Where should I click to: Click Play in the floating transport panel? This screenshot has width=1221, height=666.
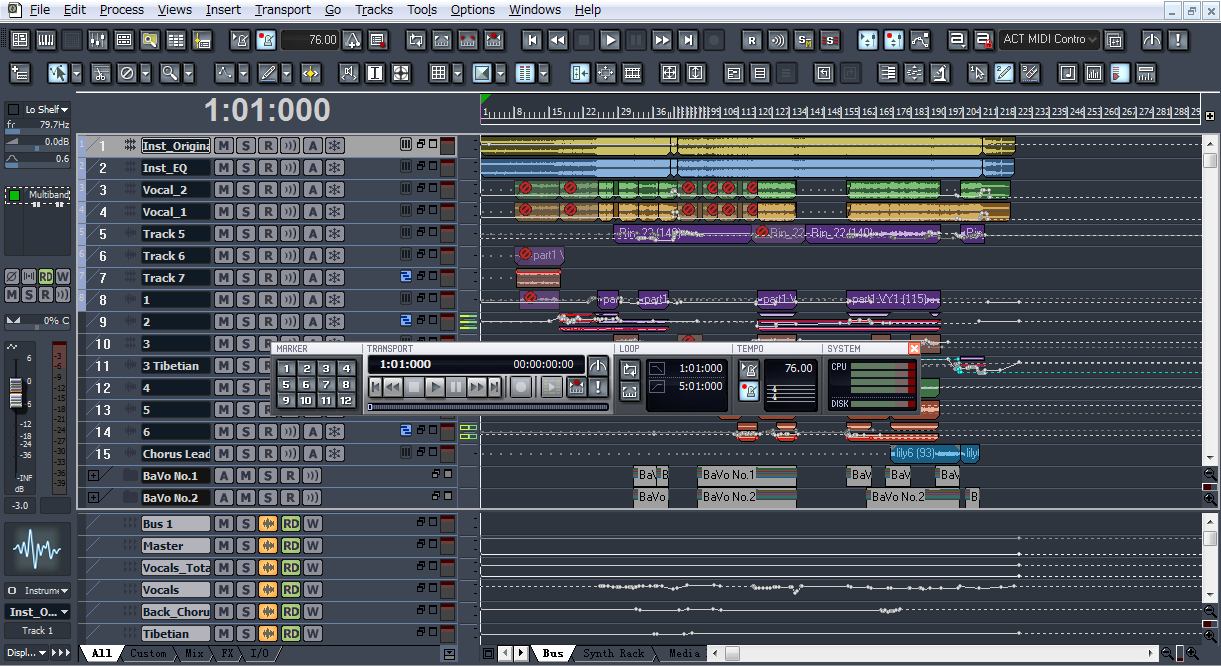point(434,387)
